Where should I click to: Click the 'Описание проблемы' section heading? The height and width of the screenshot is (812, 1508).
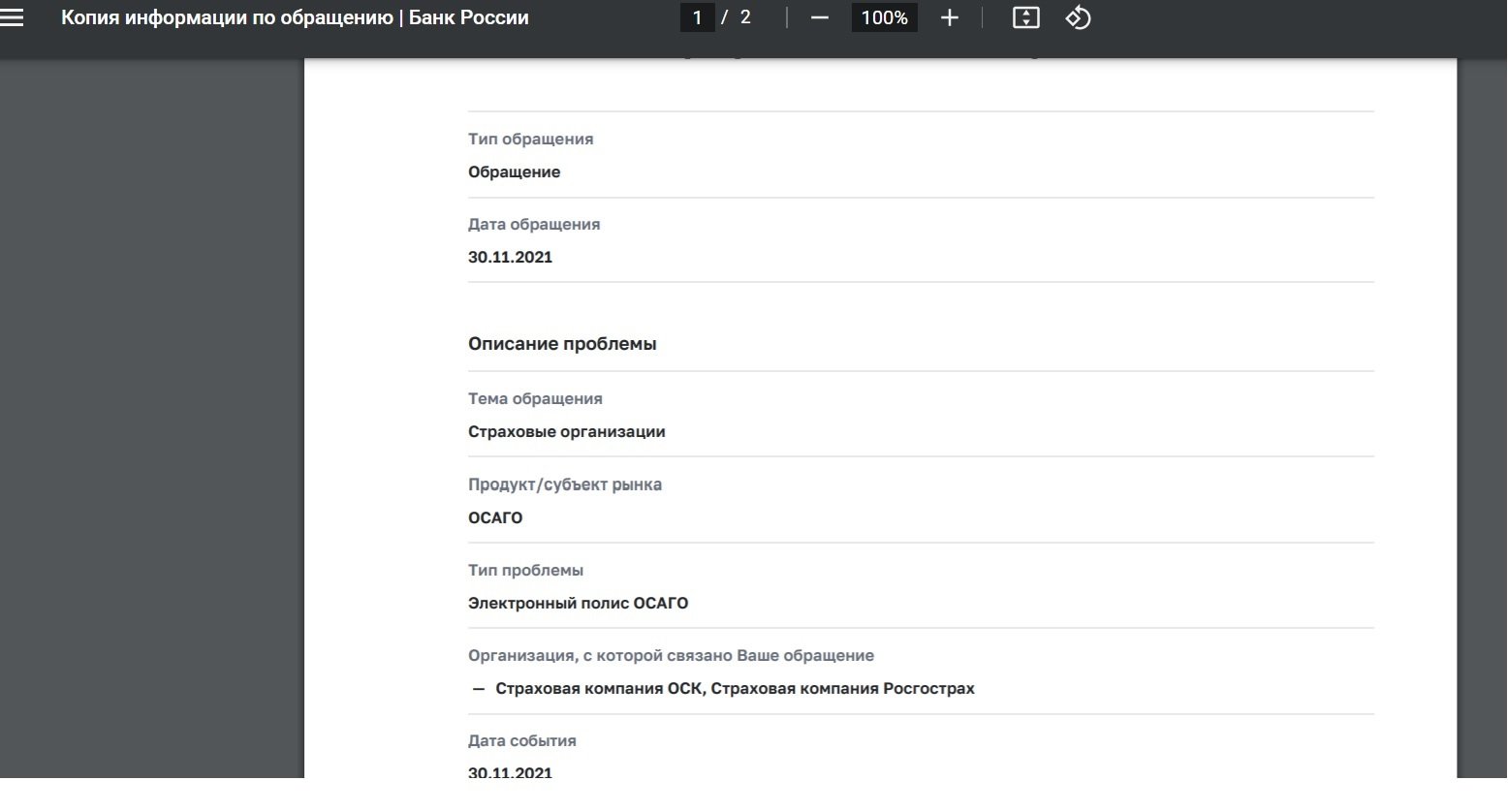(562, 344)
